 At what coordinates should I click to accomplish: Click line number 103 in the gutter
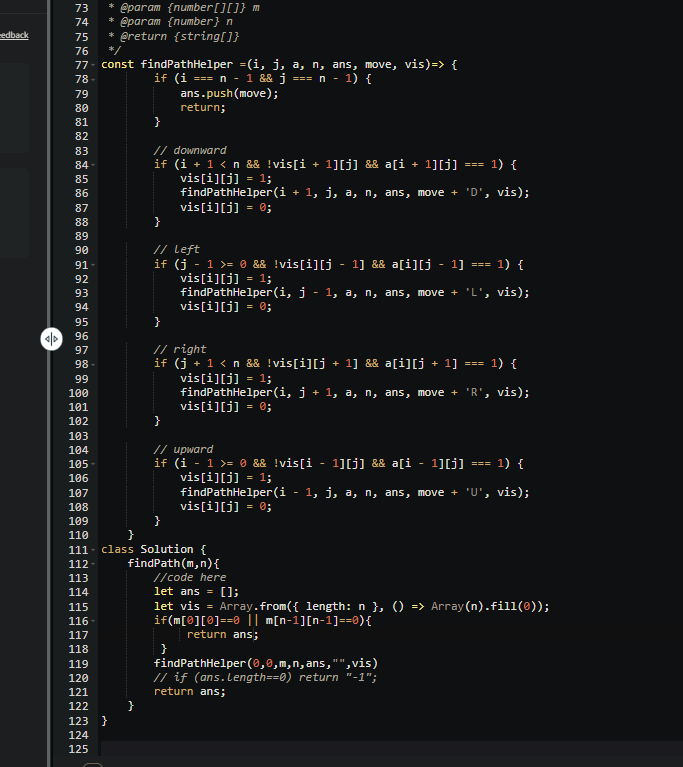(78, 436)
